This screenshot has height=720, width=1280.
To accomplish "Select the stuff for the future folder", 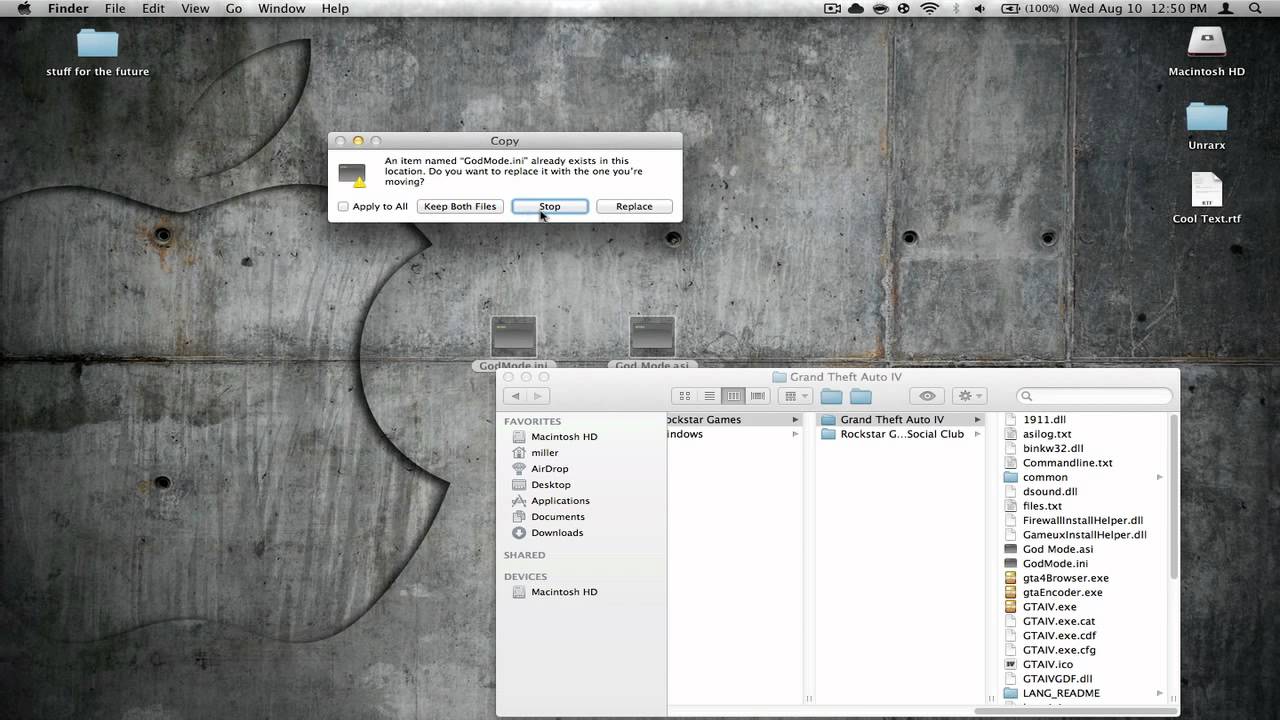I will pyautogui.click(x=98, y=53).
